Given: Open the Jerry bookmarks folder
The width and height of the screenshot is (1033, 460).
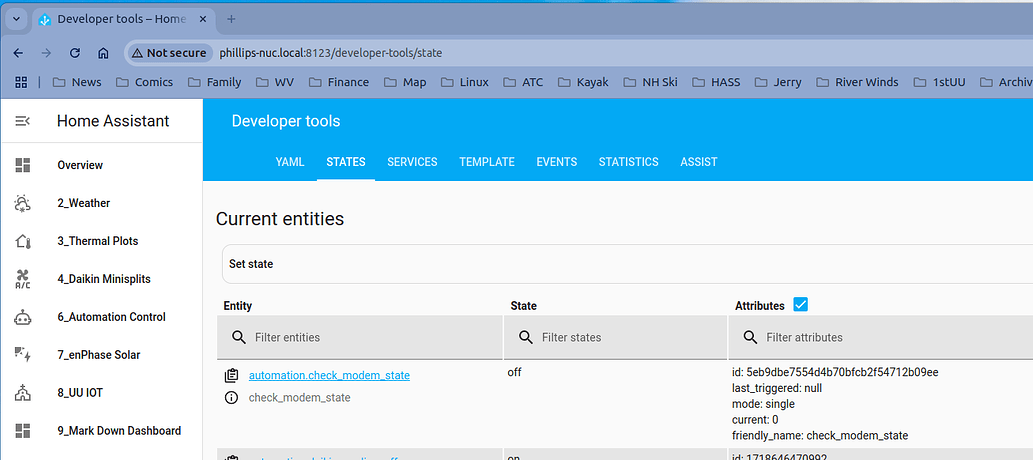Looking at the screenshot, I should tap(778, 82).
